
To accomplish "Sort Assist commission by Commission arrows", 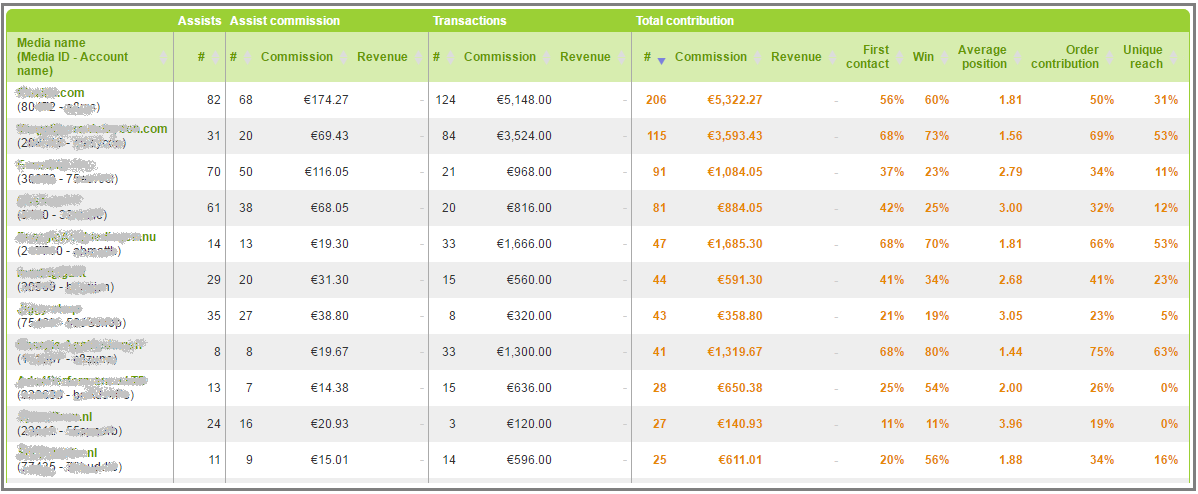I will pos(343,57).
